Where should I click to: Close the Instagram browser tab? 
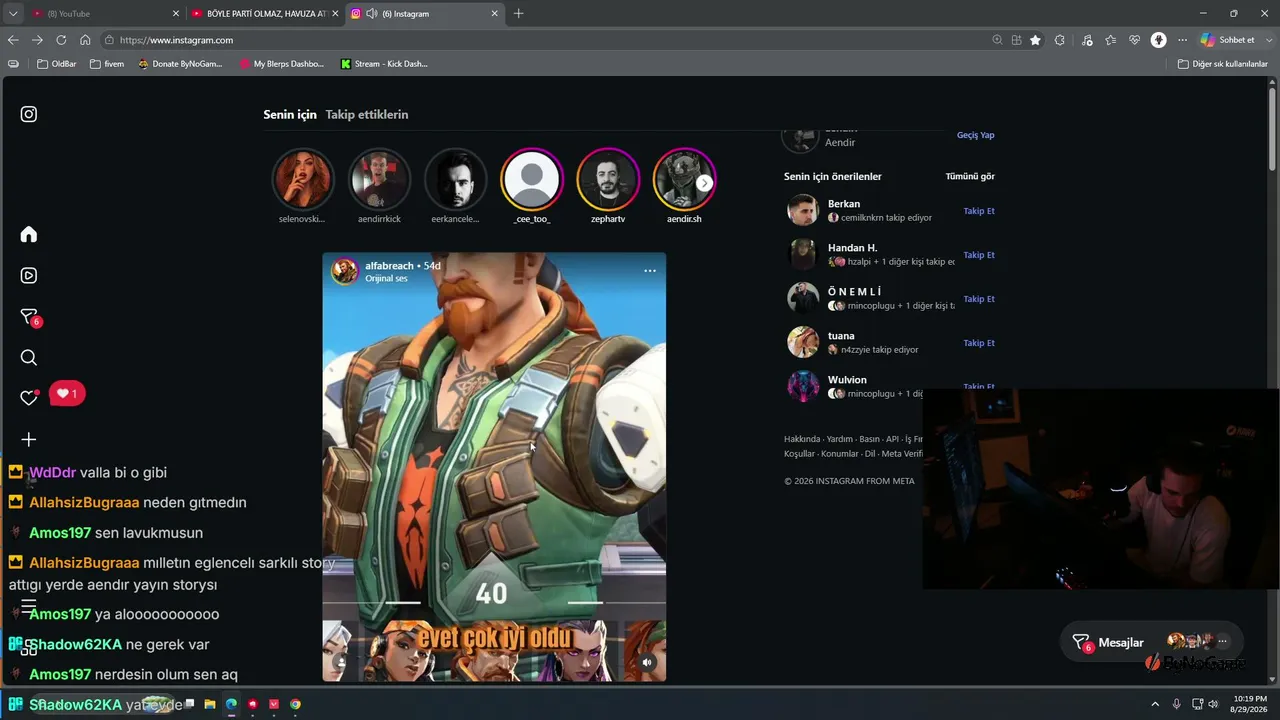(x=494, y=14)
